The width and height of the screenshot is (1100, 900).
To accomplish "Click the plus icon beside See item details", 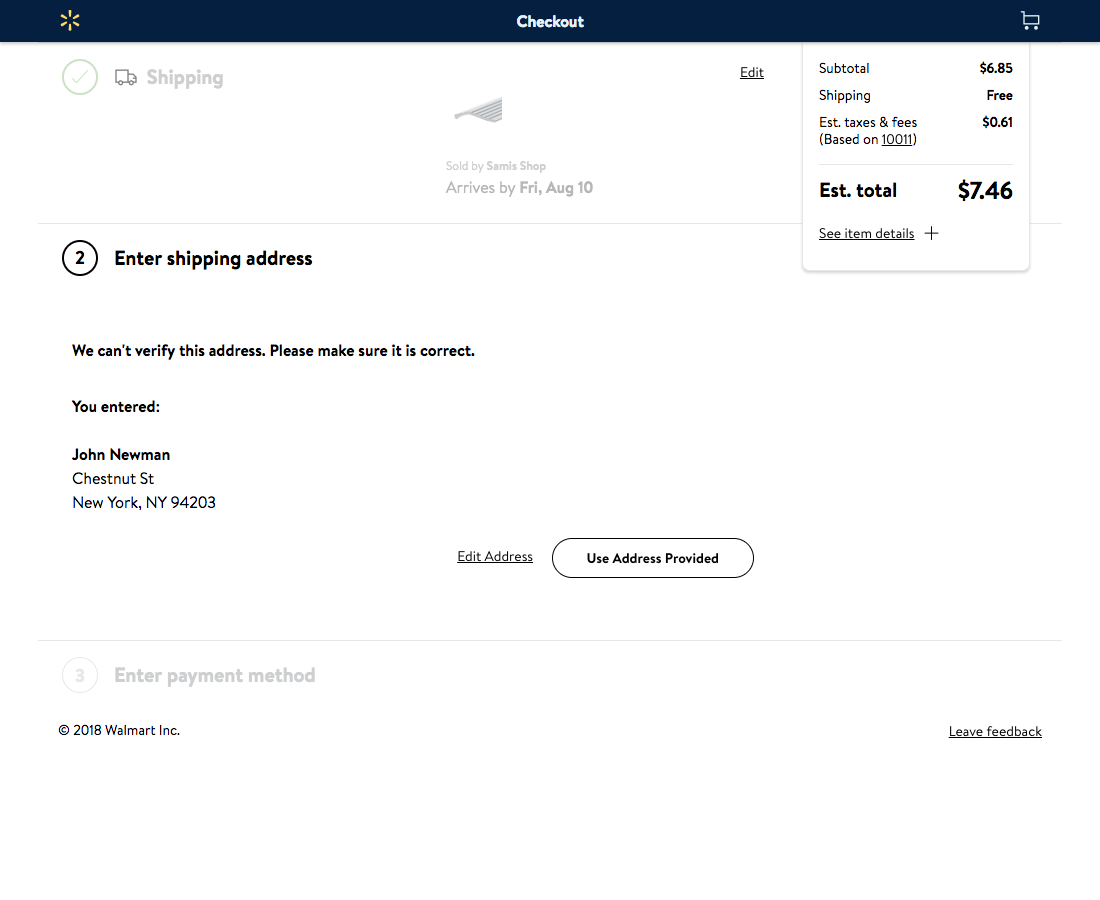I will (931, 232).
